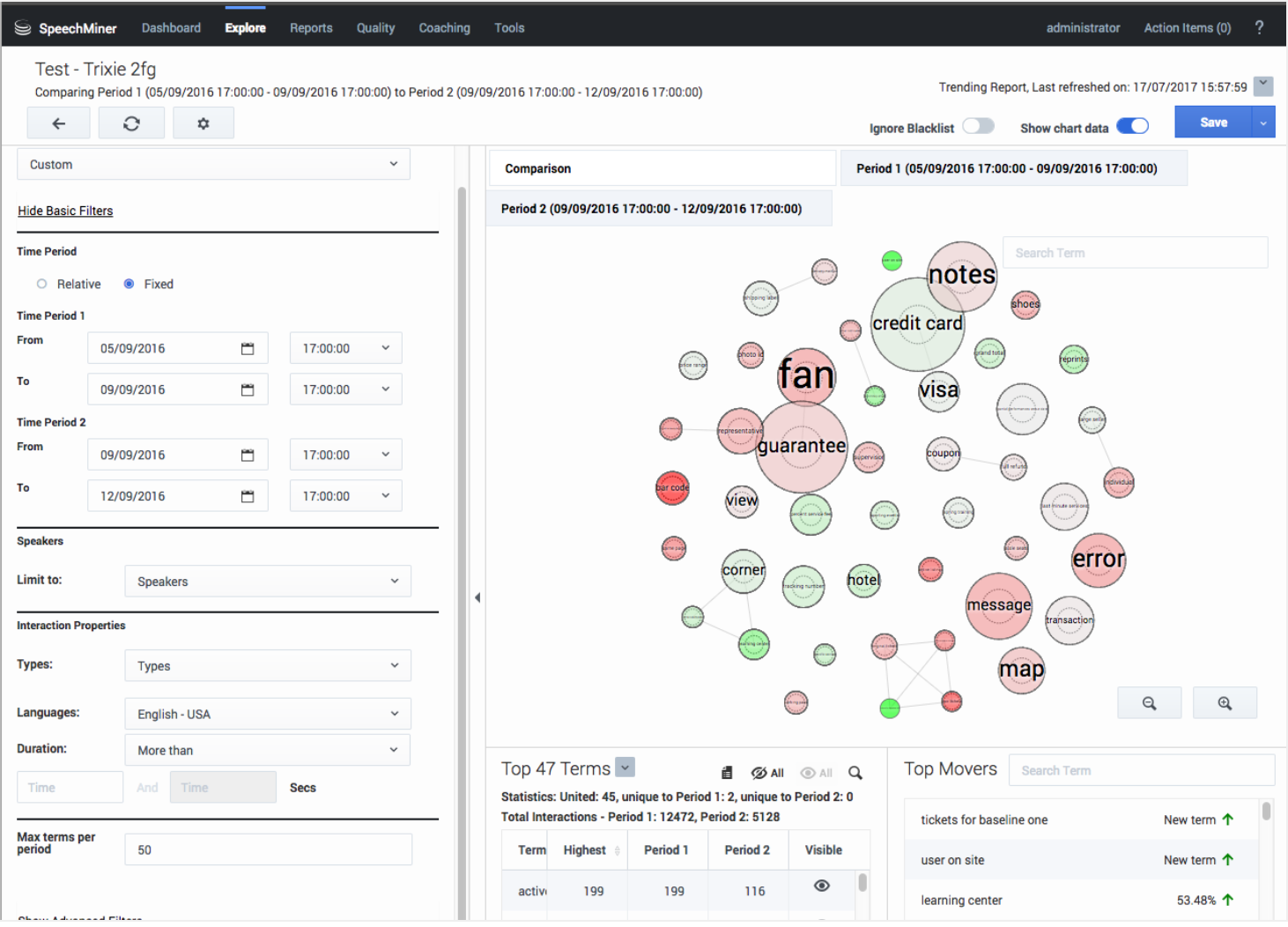Image resolution: width=1288 pixels, height=927 pixels.
Task: Open the Coaching menu
Action: pos(444,28)
